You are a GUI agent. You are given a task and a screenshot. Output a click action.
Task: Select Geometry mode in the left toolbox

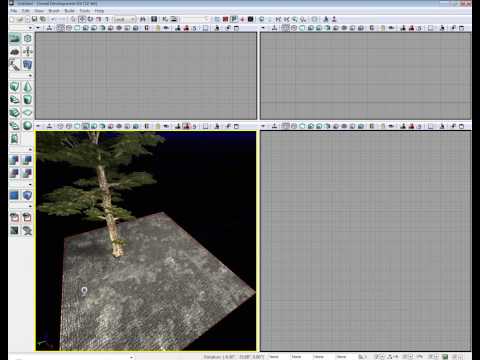(28, 38)
